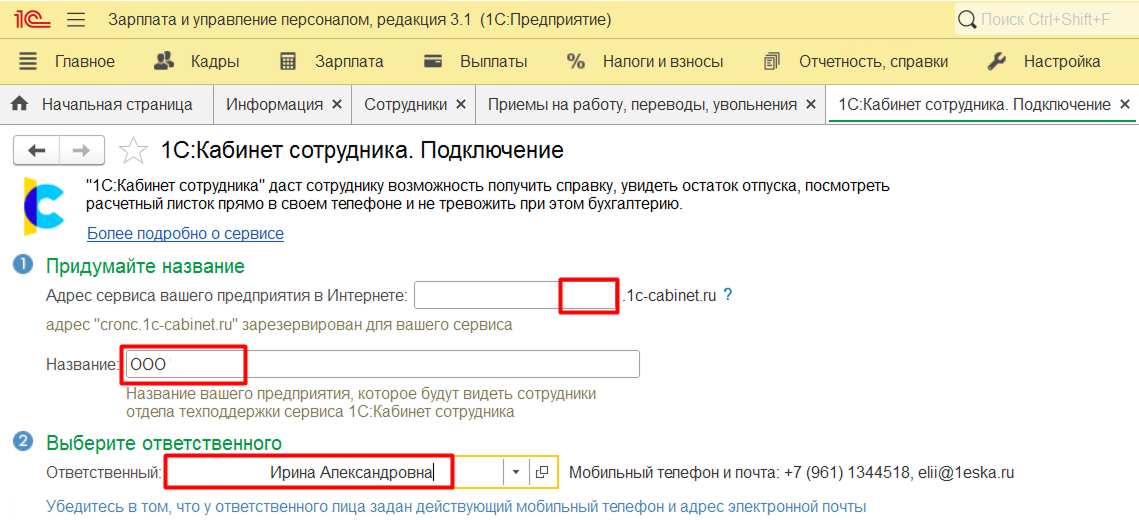Image resolution: width=1139 pixels, height=520 pixels.
Task: Open the Кадры section
Action: tap(215, 62)
